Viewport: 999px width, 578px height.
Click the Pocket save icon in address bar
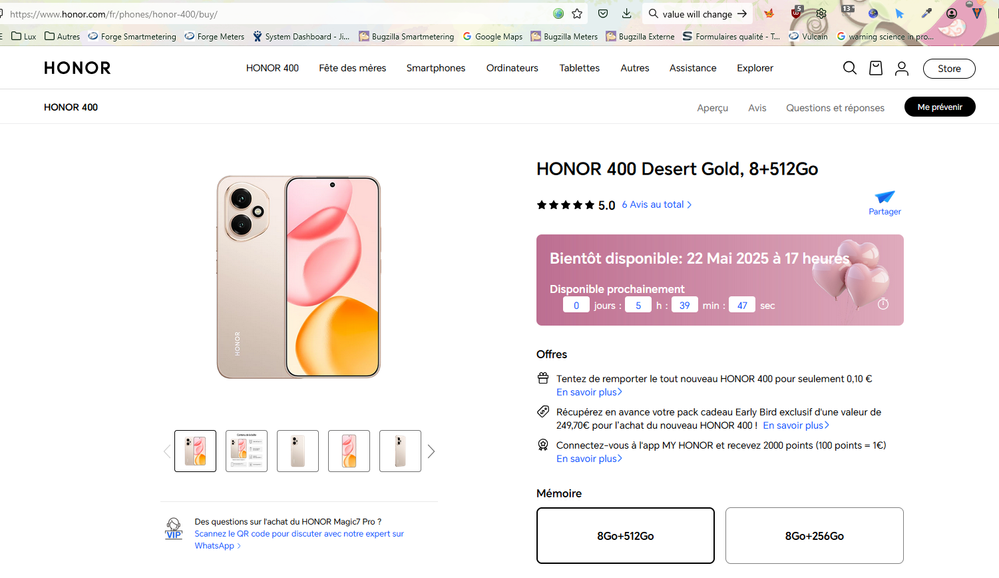602,14
